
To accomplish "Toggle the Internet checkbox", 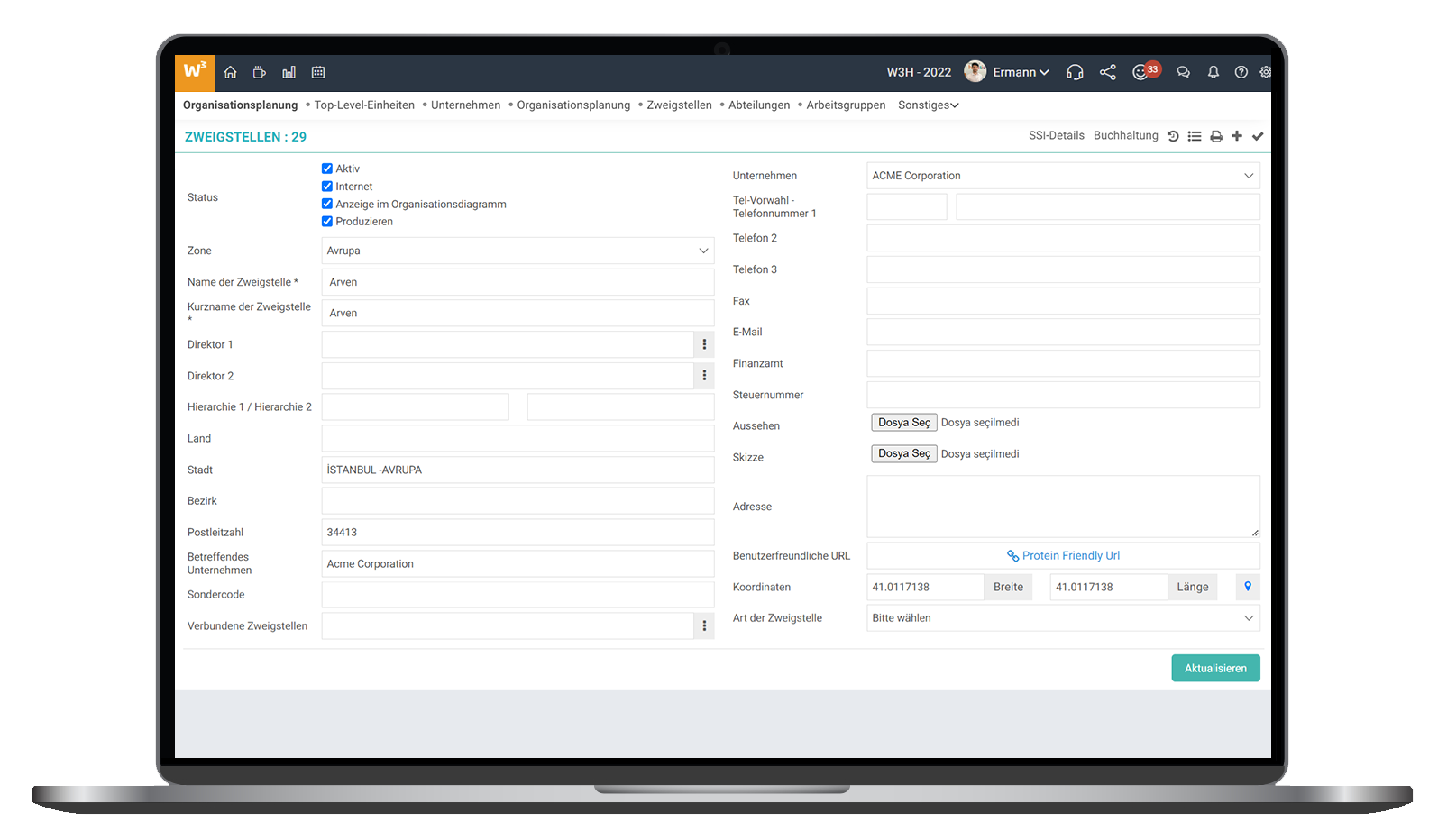I will 327,187.
